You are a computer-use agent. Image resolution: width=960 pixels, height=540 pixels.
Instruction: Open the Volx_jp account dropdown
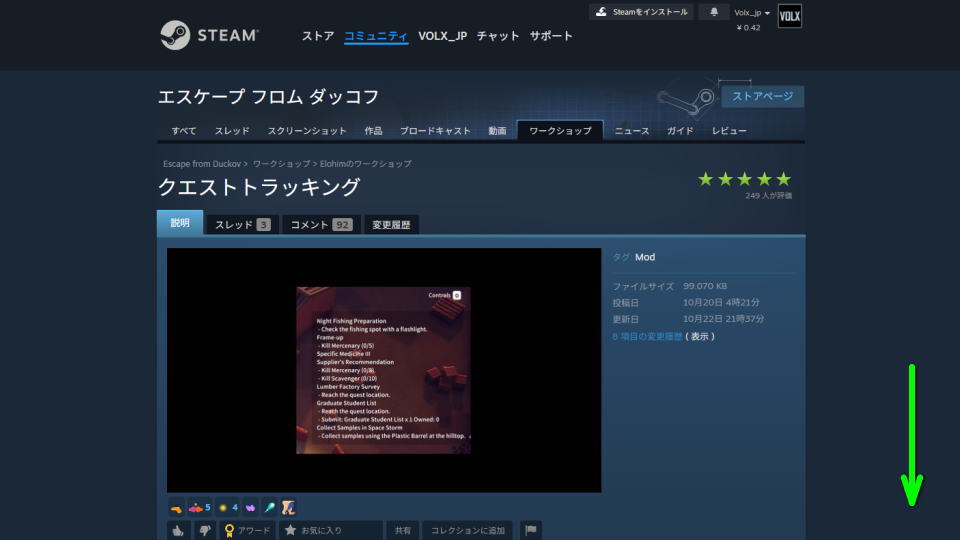coord(752,13)
